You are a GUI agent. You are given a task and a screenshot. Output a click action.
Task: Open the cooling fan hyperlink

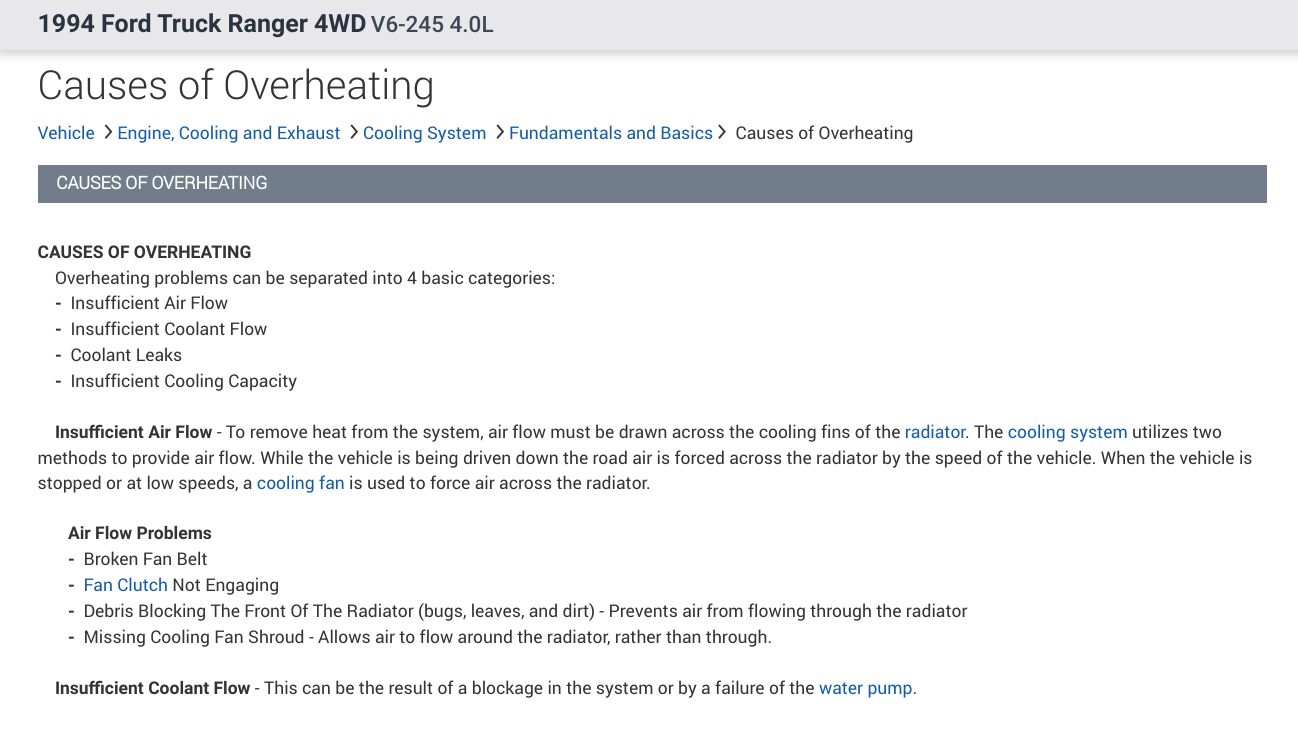click(300, 484)
